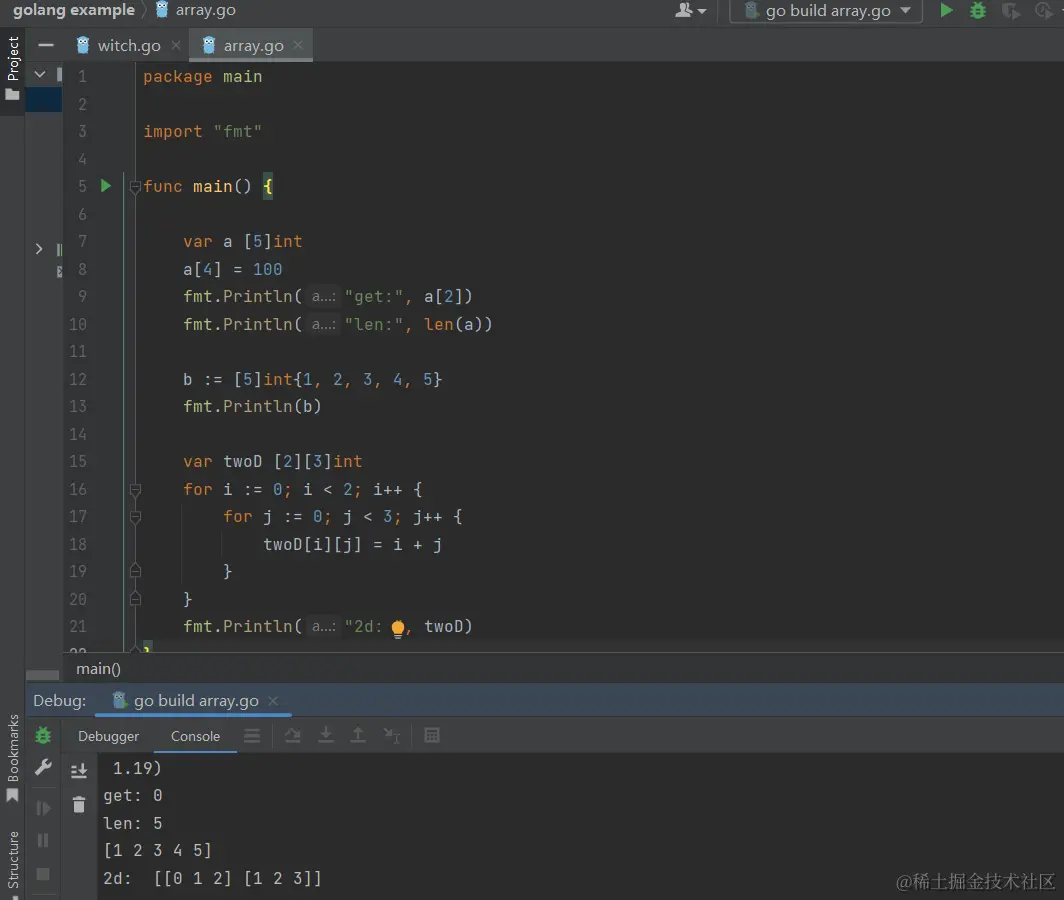Open debug settings with the wrench icon
Screen dimensions: 1064x900
point(43,767)
